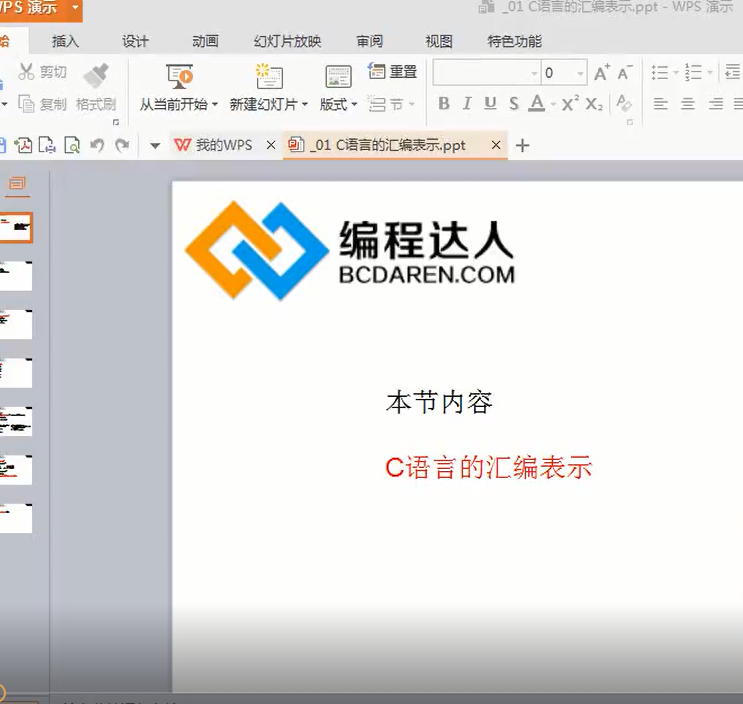Viewport: 743px width, 704px height.
Task: Switch to 我的WPS document tab
Action: pyautogui.click(x=213, y=145)
